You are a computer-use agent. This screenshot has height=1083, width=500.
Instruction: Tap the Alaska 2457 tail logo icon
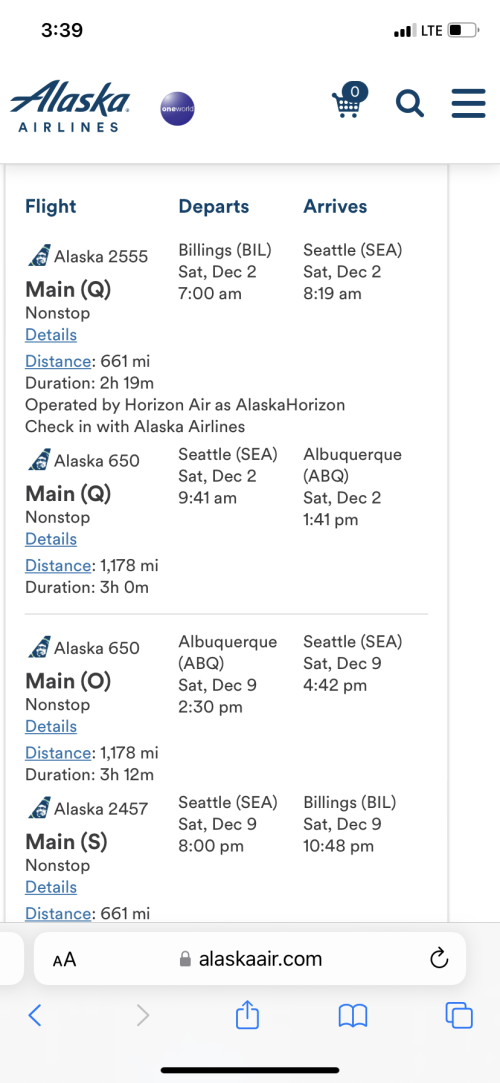coord(39,807)
